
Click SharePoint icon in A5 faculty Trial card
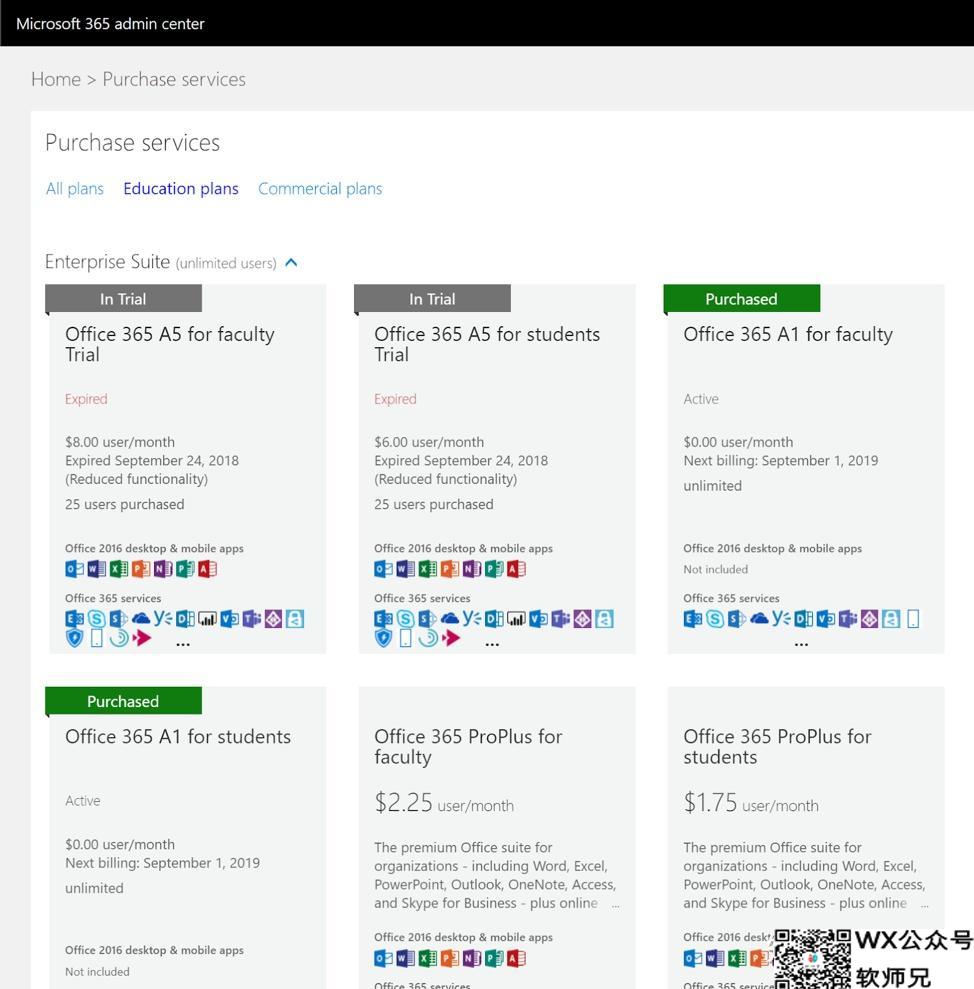coord(119,619)
